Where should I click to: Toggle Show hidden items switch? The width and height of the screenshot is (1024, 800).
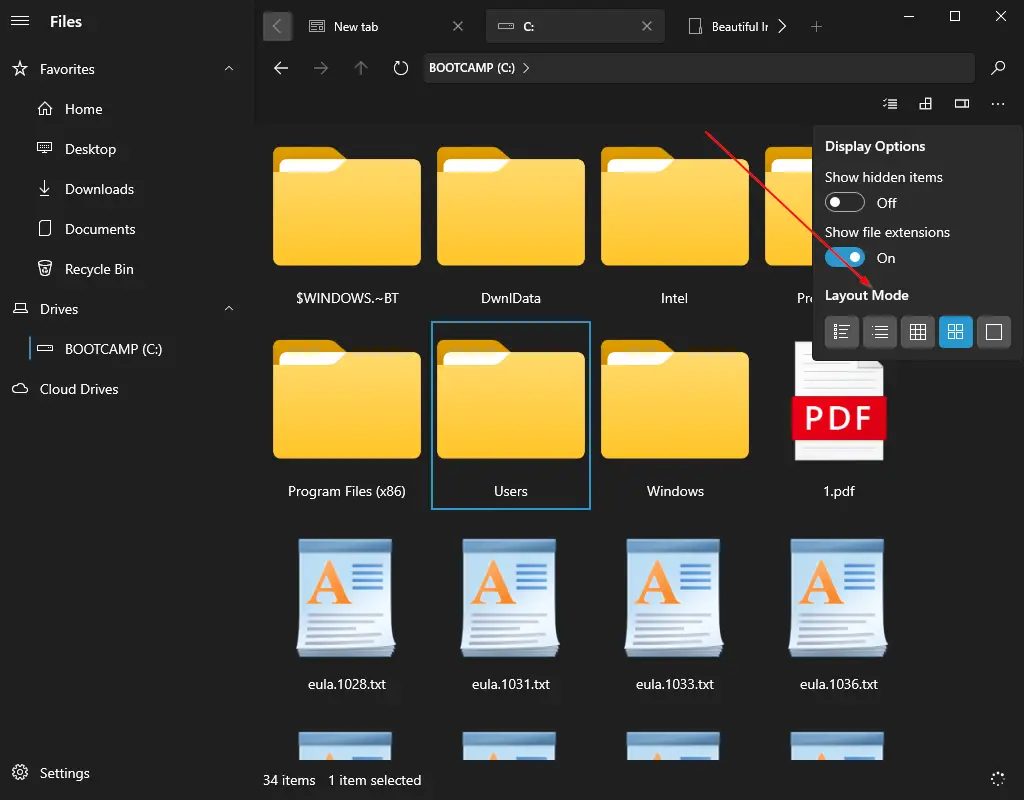[844, 202]
